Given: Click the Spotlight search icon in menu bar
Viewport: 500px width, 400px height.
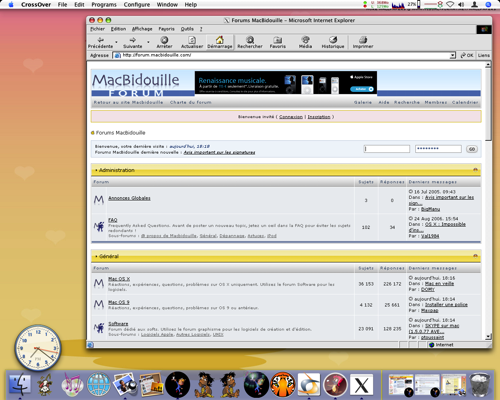Looking at the screenshot, I should (x=489, y=5).
